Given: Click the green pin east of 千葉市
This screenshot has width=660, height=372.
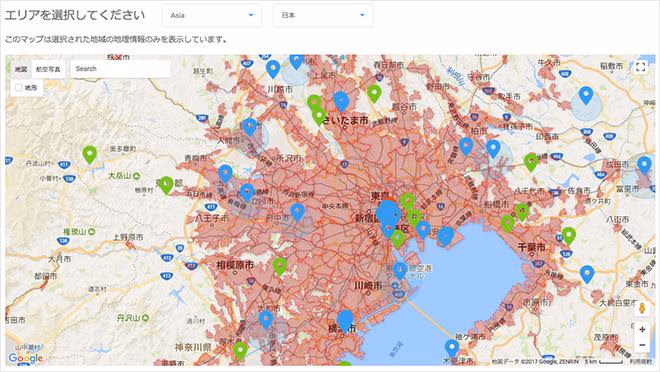Looking at the screenshot, I should pos(569,236).
